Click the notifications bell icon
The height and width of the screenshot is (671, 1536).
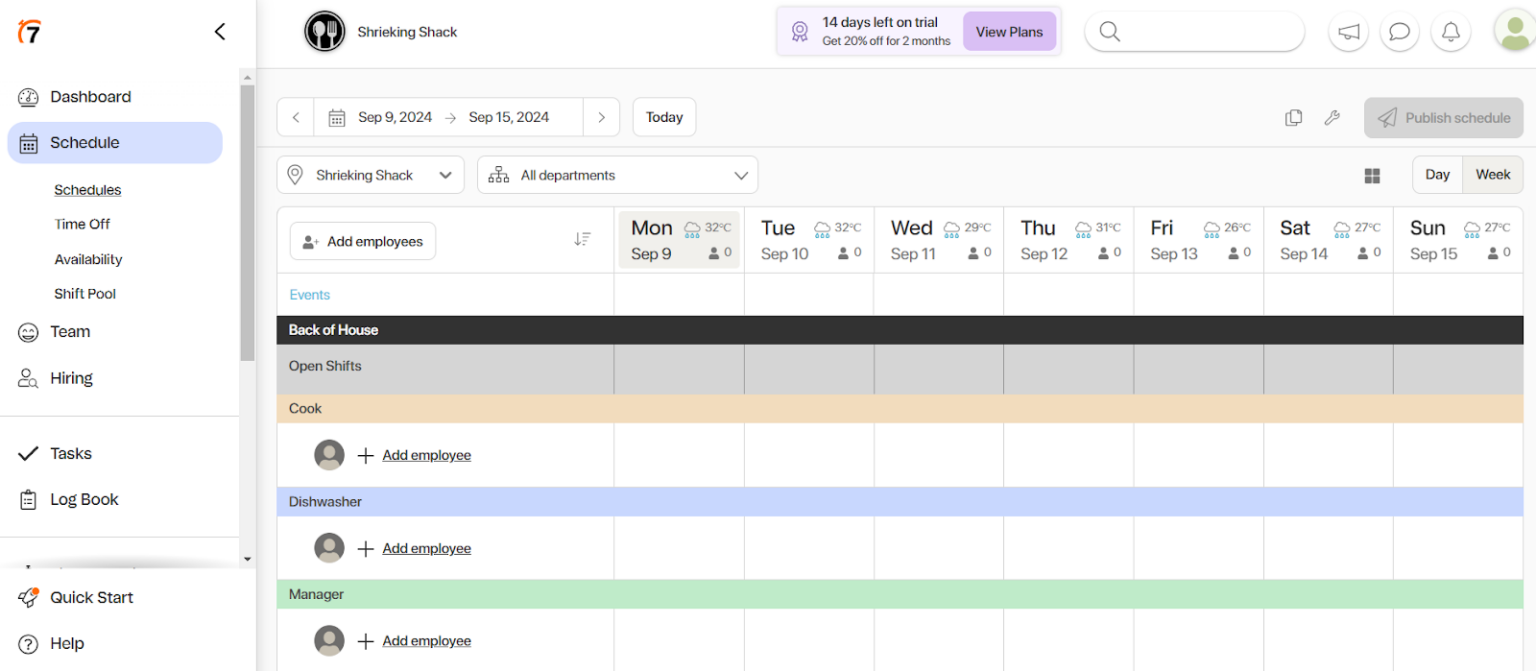(1451, 31)
